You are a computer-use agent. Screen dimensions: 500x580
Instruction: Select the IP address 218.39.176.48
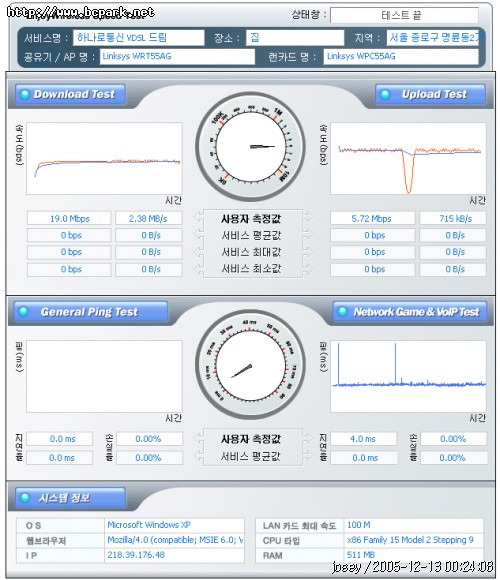coord(136,555)
